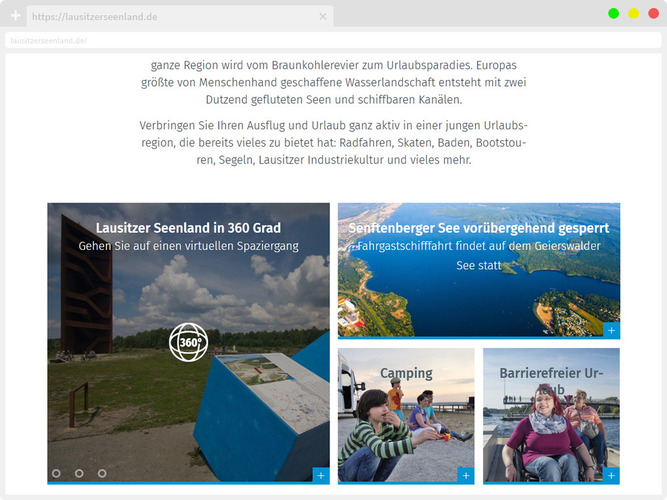Click the 'Gehen Sie auf einen virtuellen Spaziergang' subtitle
Viewport: 667px width, 500px height.
point(188,246)
